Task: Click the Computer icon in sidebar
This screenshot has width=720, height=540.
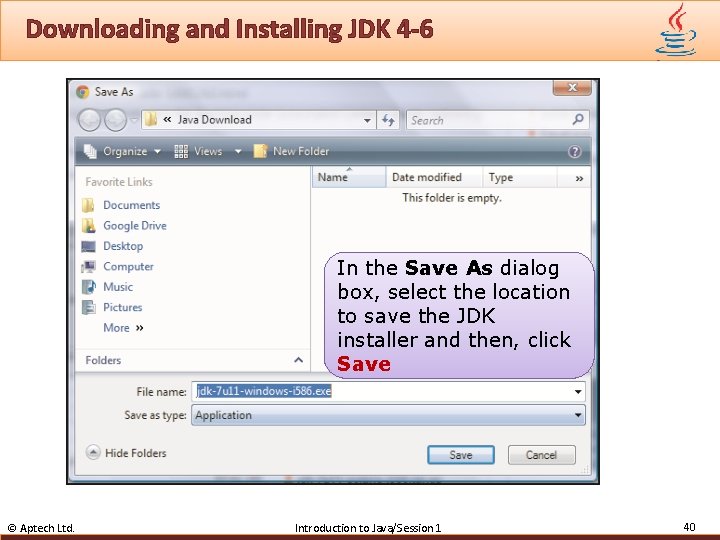Action: (x=88, y=266)
